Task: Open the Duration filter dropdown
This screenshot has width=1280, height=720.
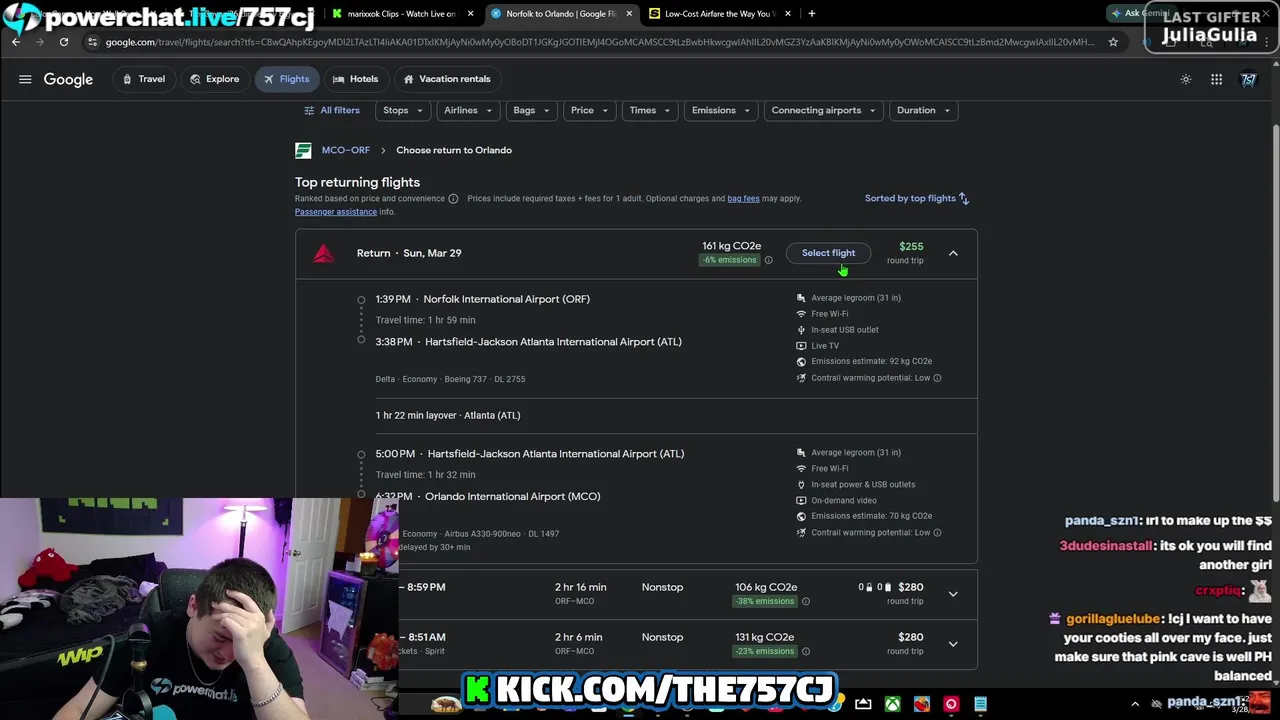Action: click(x=923, y=110)
